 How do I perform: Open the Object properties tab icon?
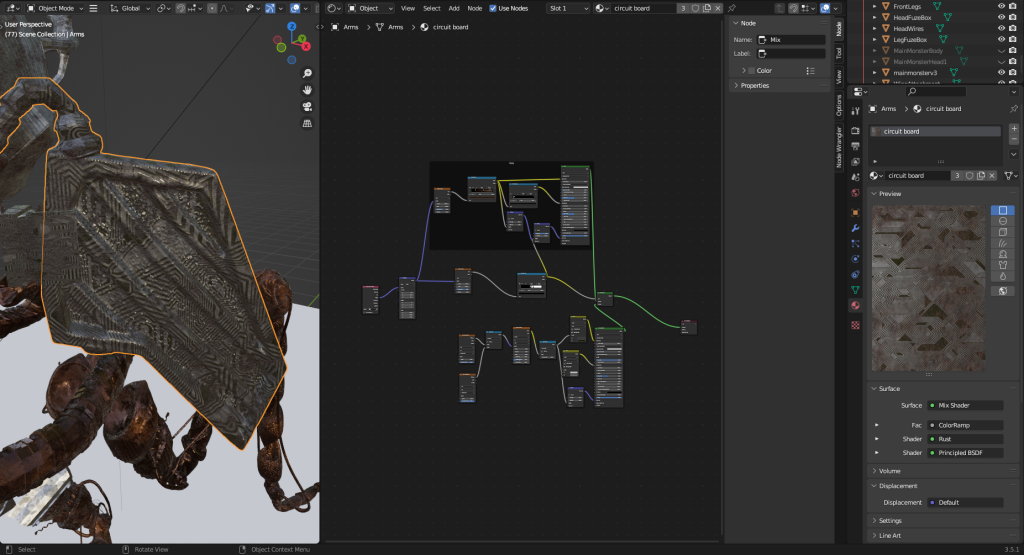[856, 213]
